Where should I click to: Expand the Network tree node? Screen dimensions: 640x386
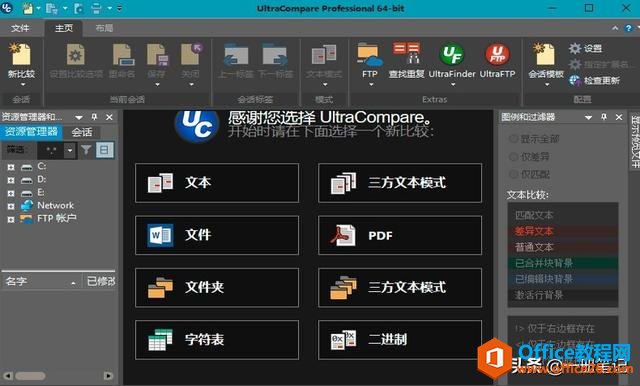click(11, 206)
